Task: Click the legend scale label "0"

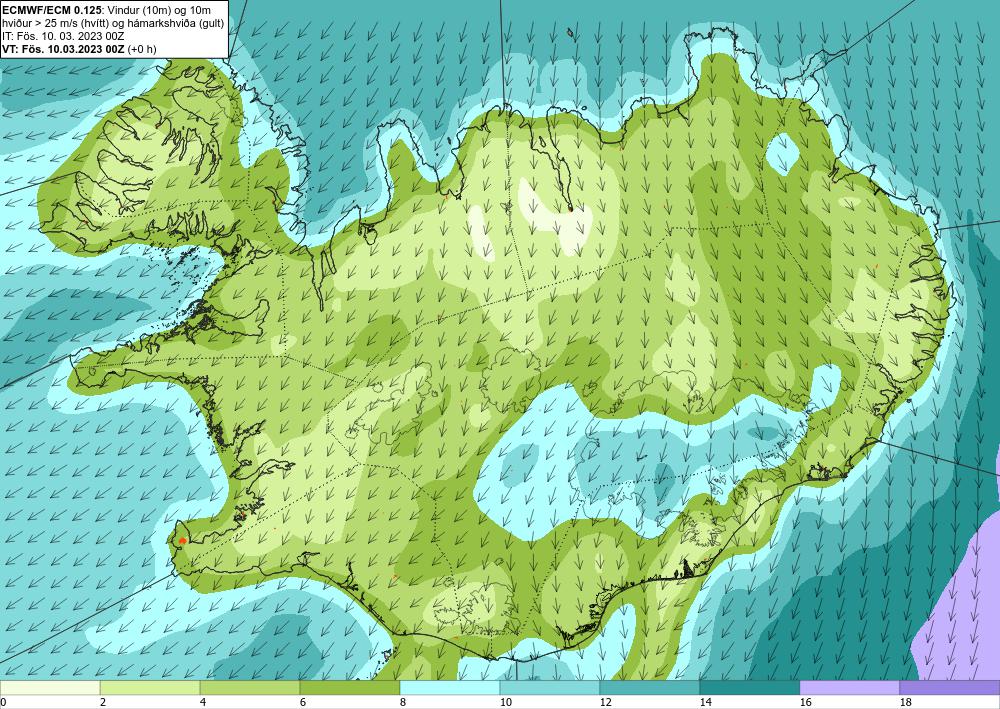Action: pyautogui.click(x=3, y=702)
